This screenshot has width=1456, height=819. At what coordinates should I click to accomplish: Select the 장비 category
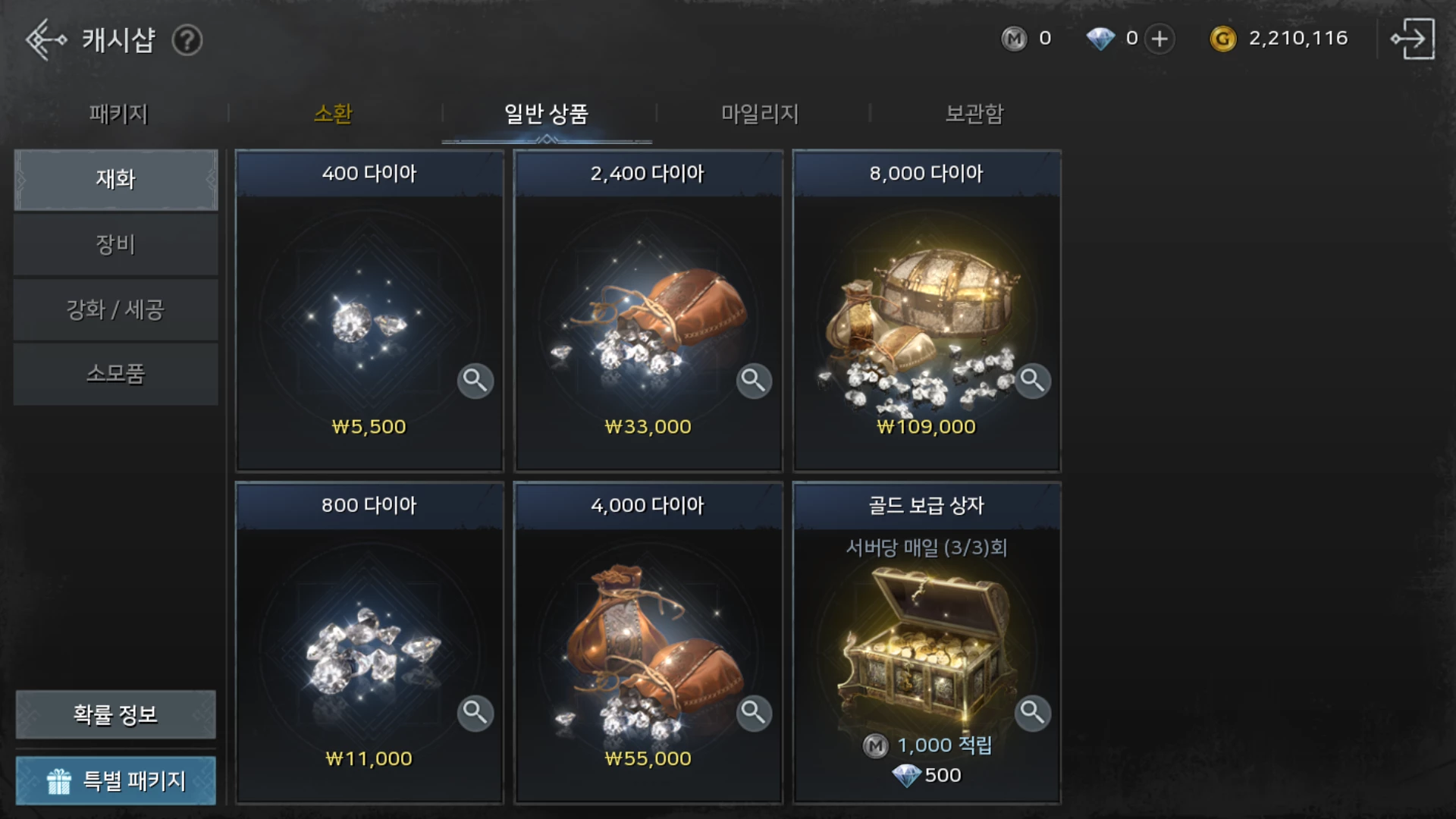(x=116, y=244)
